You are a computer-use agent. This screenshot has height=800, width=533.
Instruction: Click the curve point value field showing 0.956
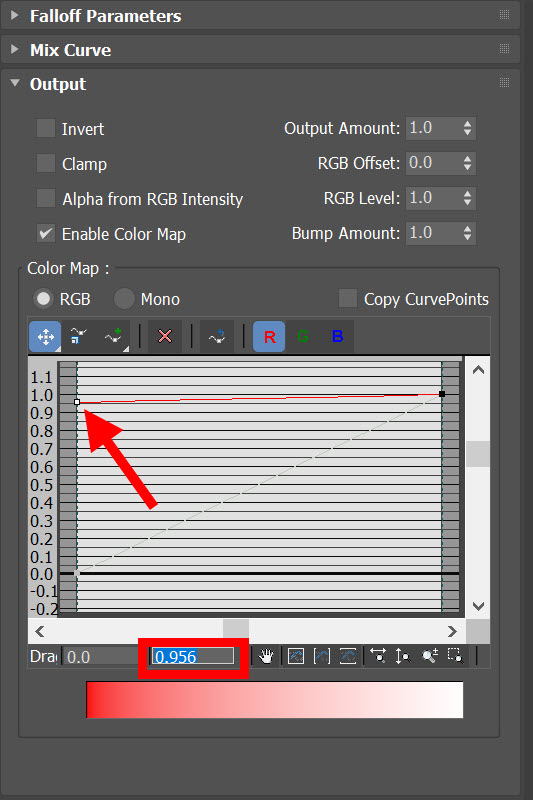(x=193, y=656)
